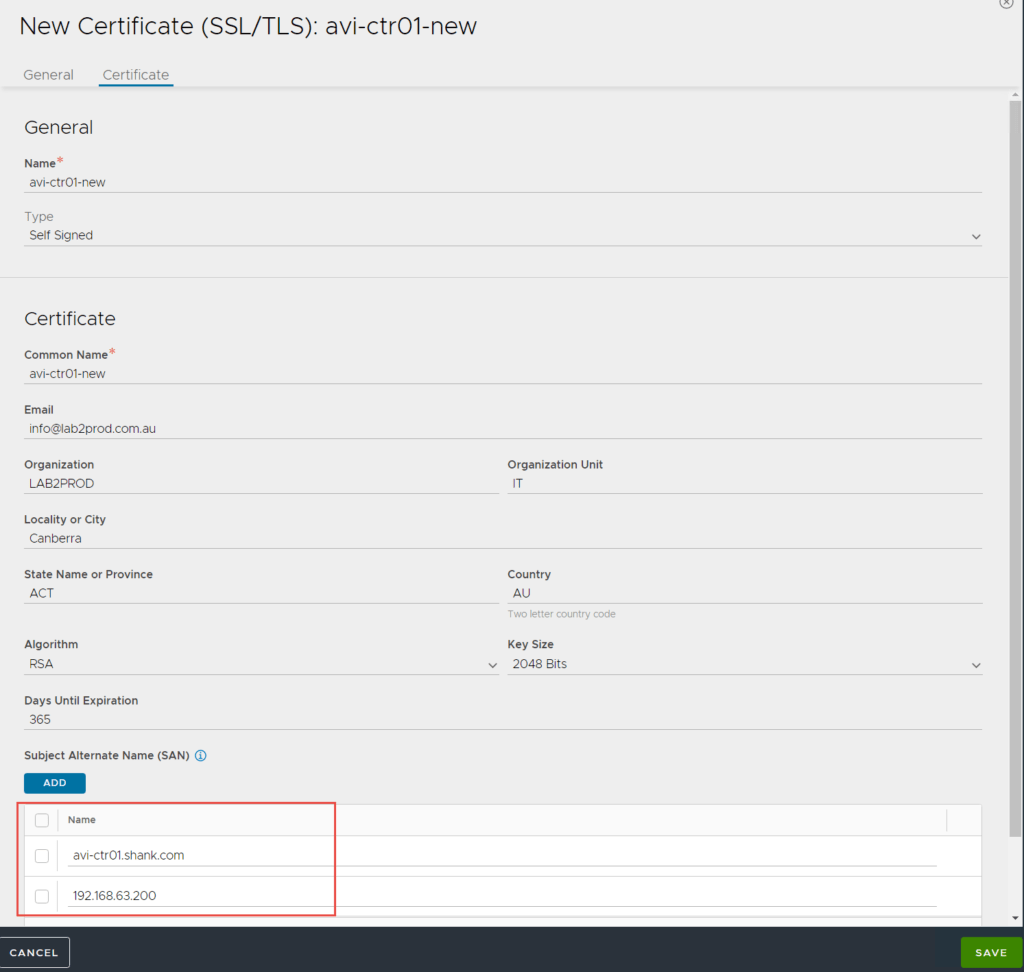Screen dimensions: 1024x972
Task: Click the State Name field ACT
Action: pos(261,593)
